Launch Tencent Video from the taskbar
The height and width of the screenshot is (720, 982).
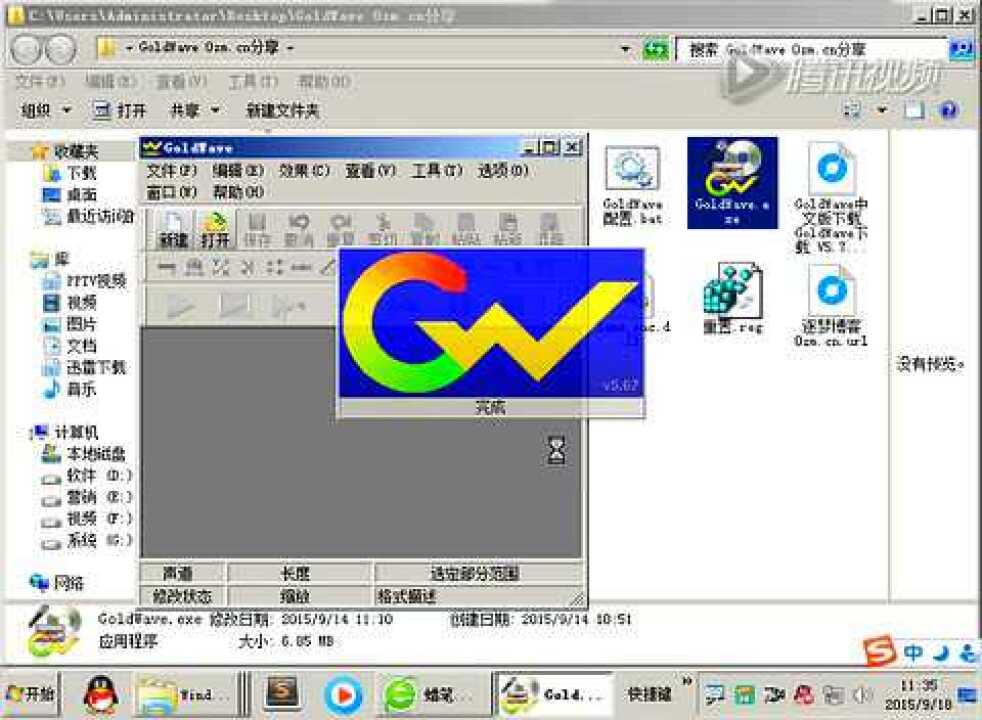343,694
